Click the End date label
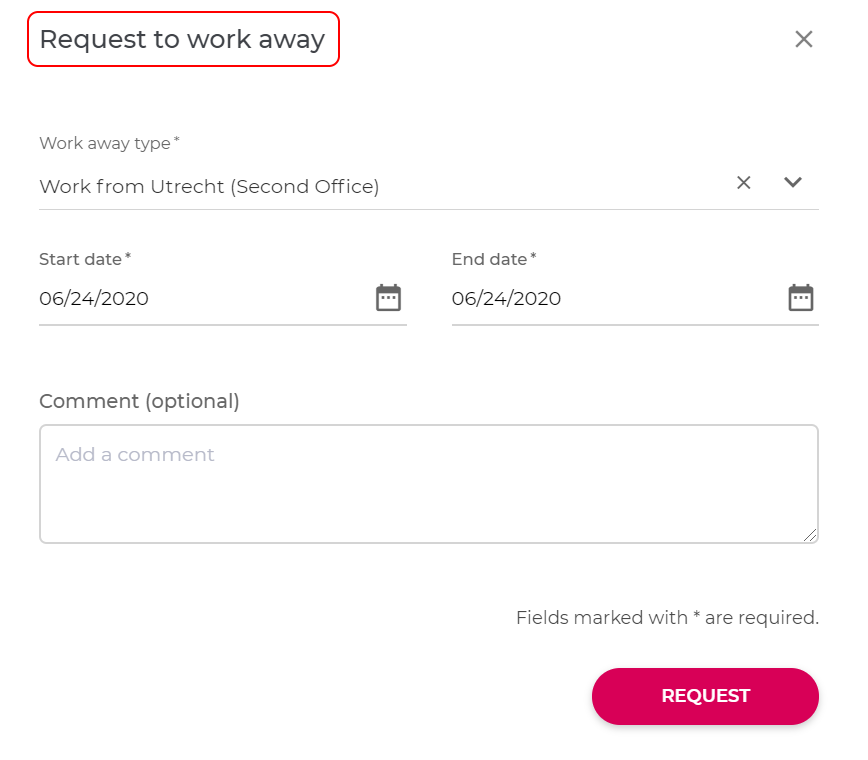868x760 pixels. pos(494,259)
